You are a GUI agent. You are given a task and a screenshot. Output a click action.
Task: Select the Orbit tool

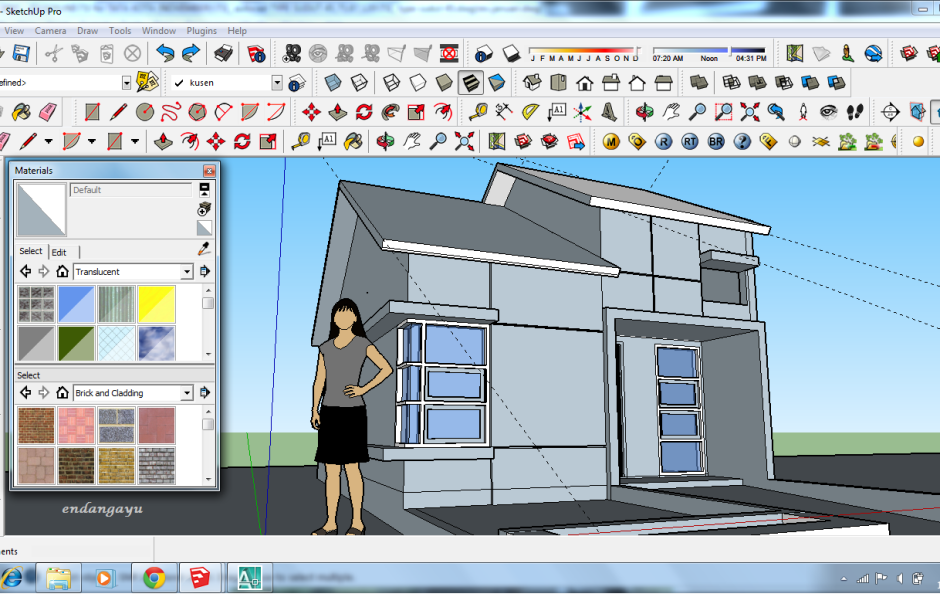(644, 112)
